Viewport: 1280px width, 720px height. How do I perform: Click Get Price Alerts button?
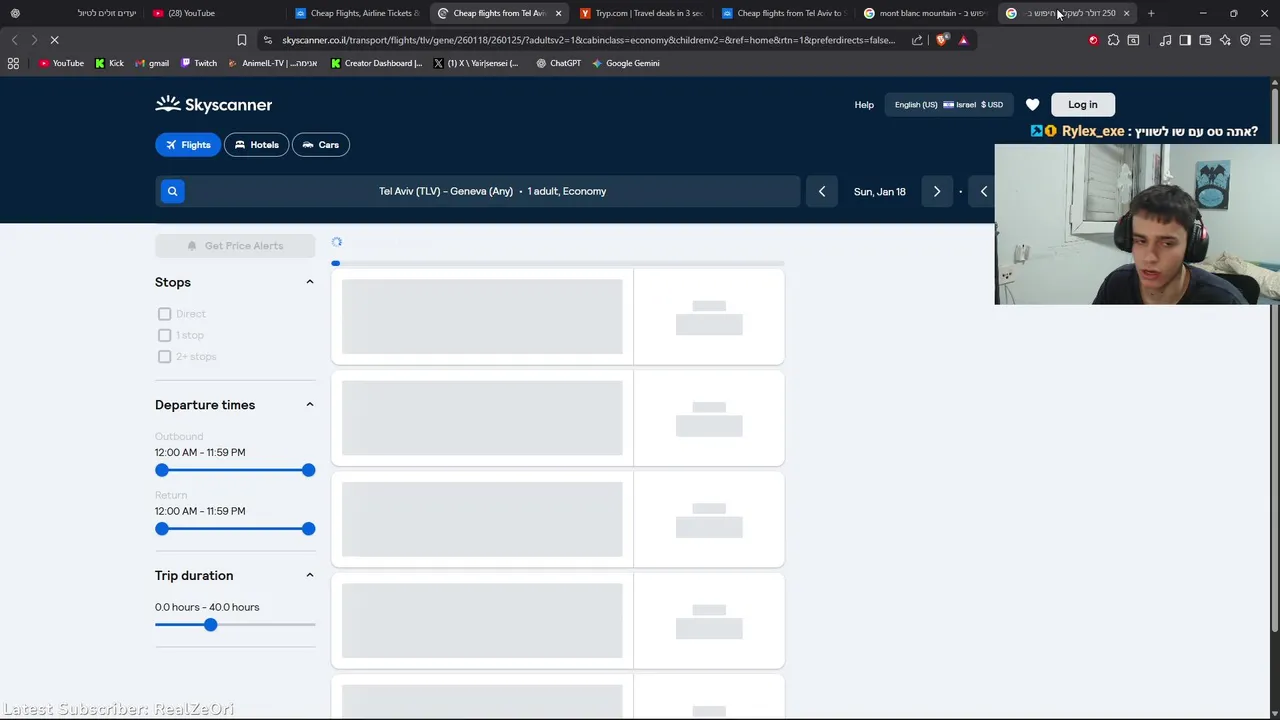[235, 246]
